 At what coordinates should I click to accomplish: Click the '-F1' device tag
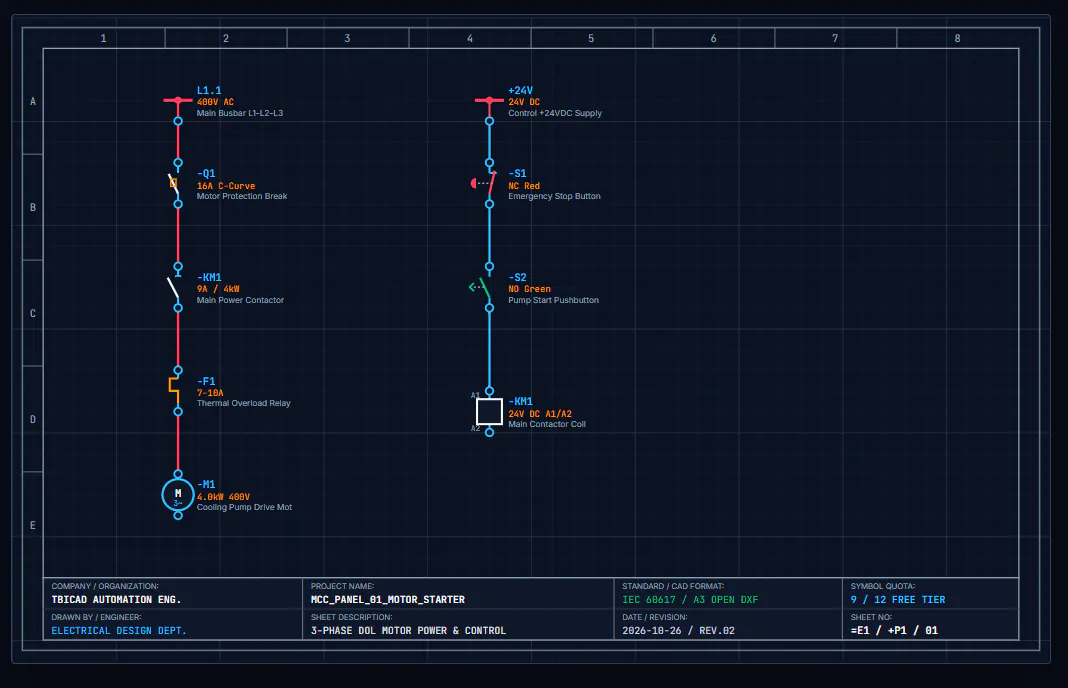point(206,381)
